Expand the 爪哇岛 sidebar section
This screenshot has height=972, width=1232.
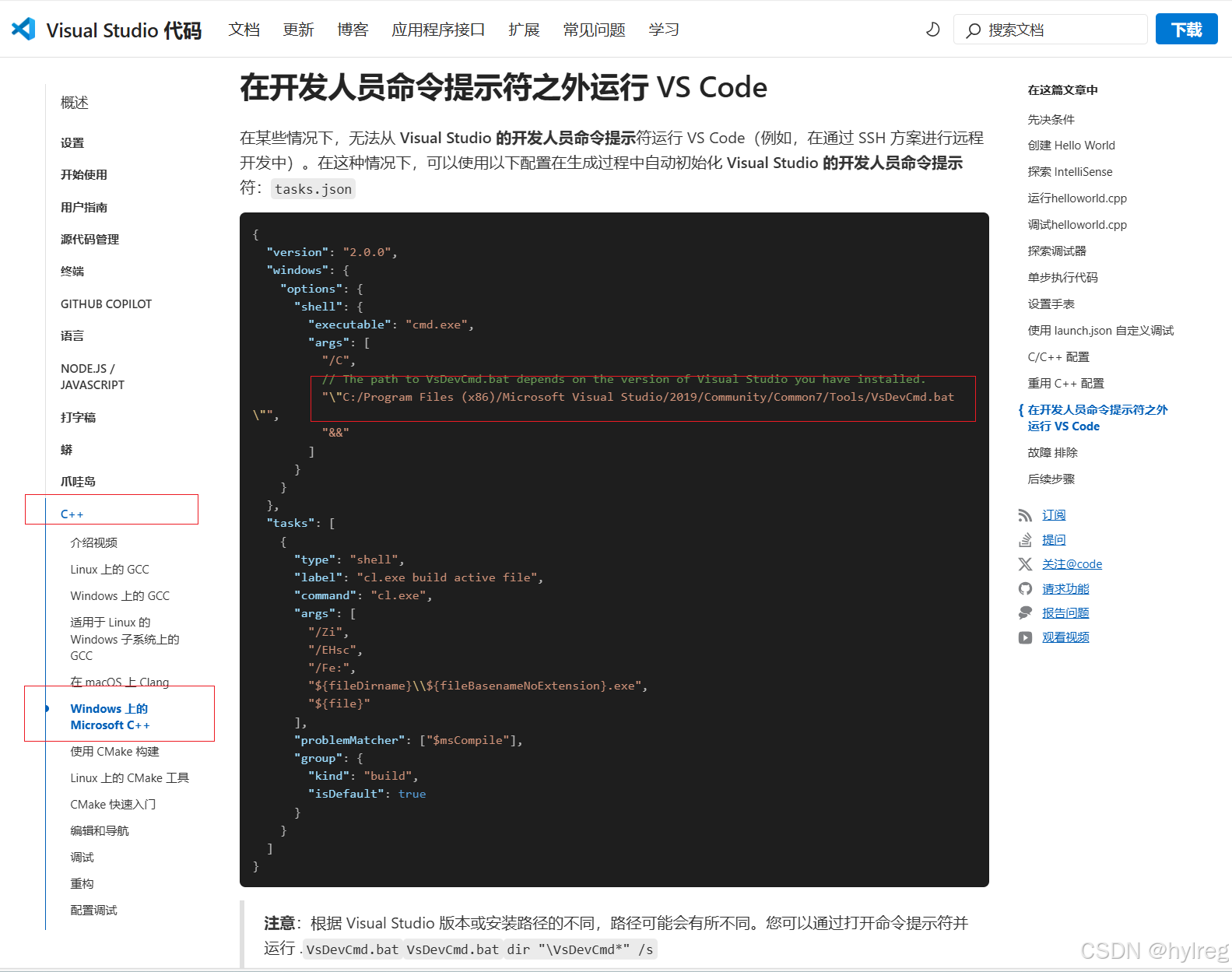(x=78, y=482)
